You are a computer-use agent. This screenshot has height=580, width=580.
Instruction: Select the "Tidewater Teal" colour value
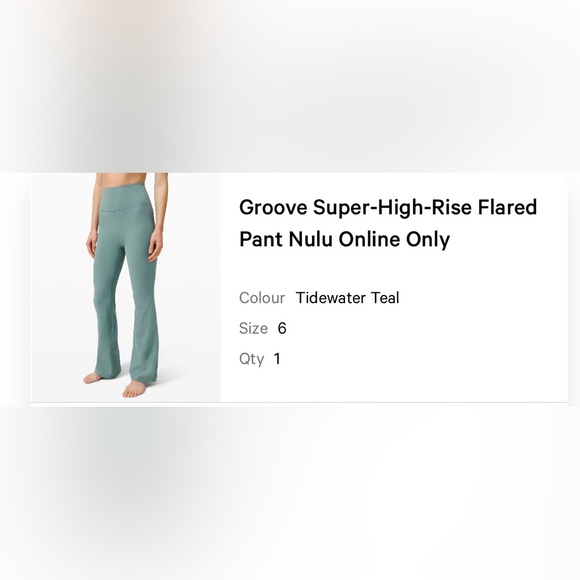pyautogui.click(x=347, y=298)
